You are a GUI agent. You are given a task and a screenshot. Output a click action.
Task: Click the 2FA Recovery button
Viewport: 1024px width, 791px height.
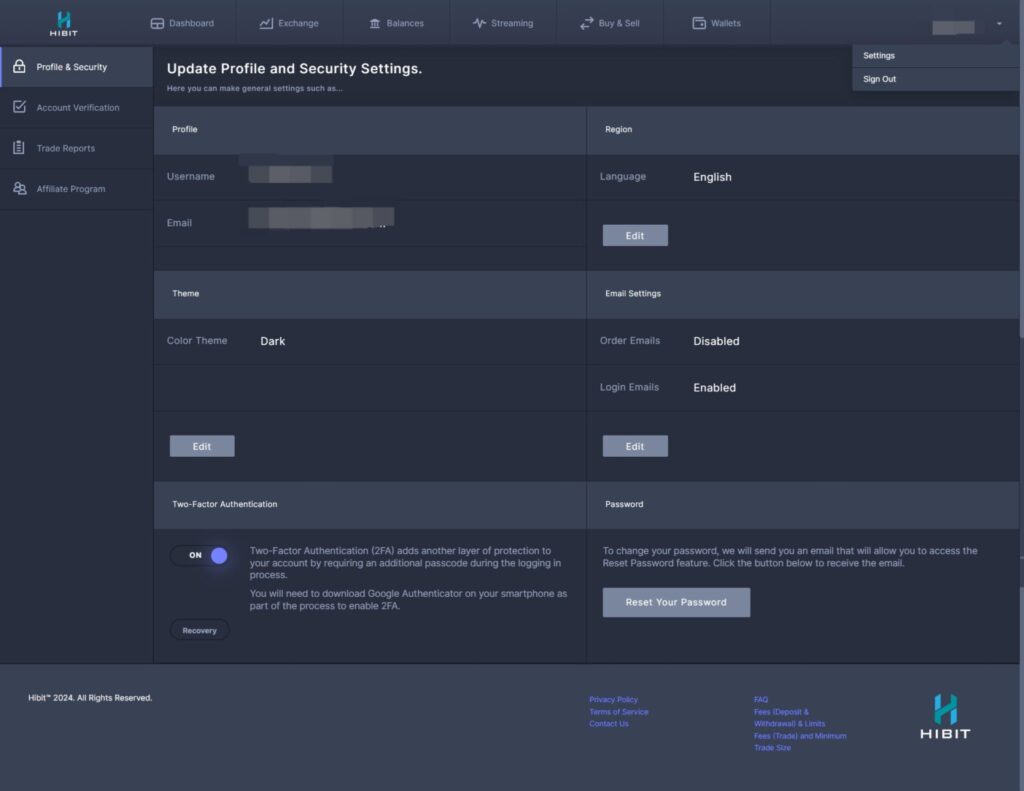(199, 631)
